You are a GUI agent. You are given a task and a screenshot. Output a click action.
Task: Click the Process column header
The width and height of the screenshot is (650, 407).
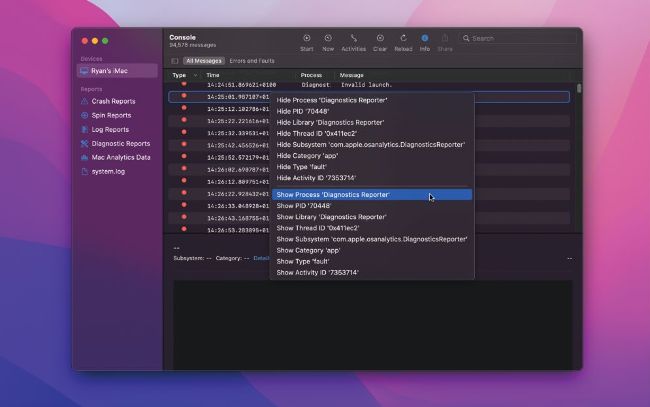pos(311,75)
